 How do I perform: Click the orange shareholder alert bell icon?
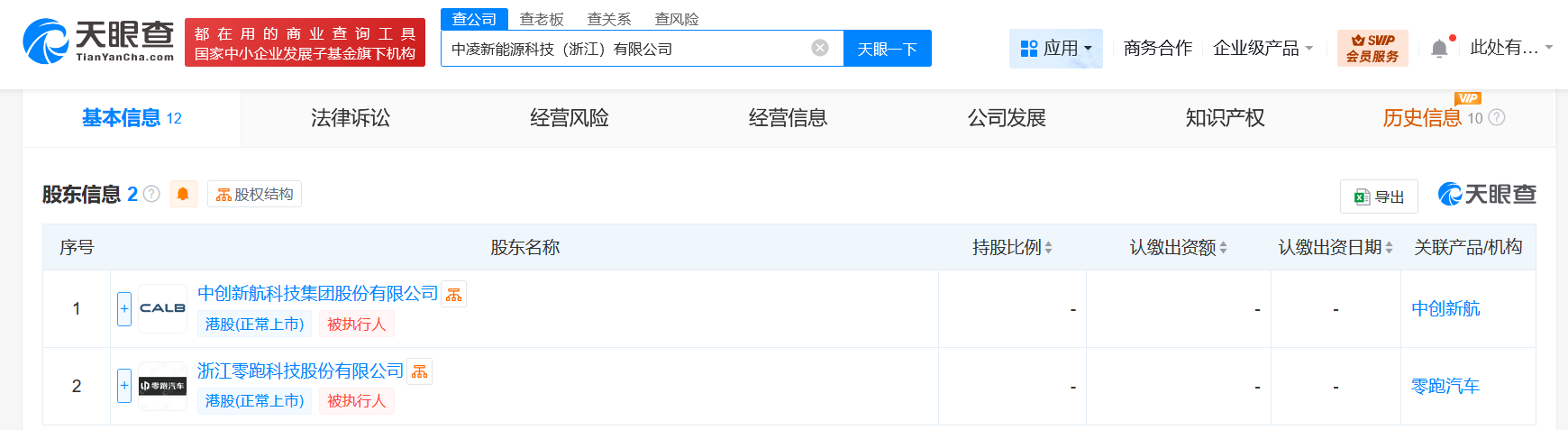[183, 194]
